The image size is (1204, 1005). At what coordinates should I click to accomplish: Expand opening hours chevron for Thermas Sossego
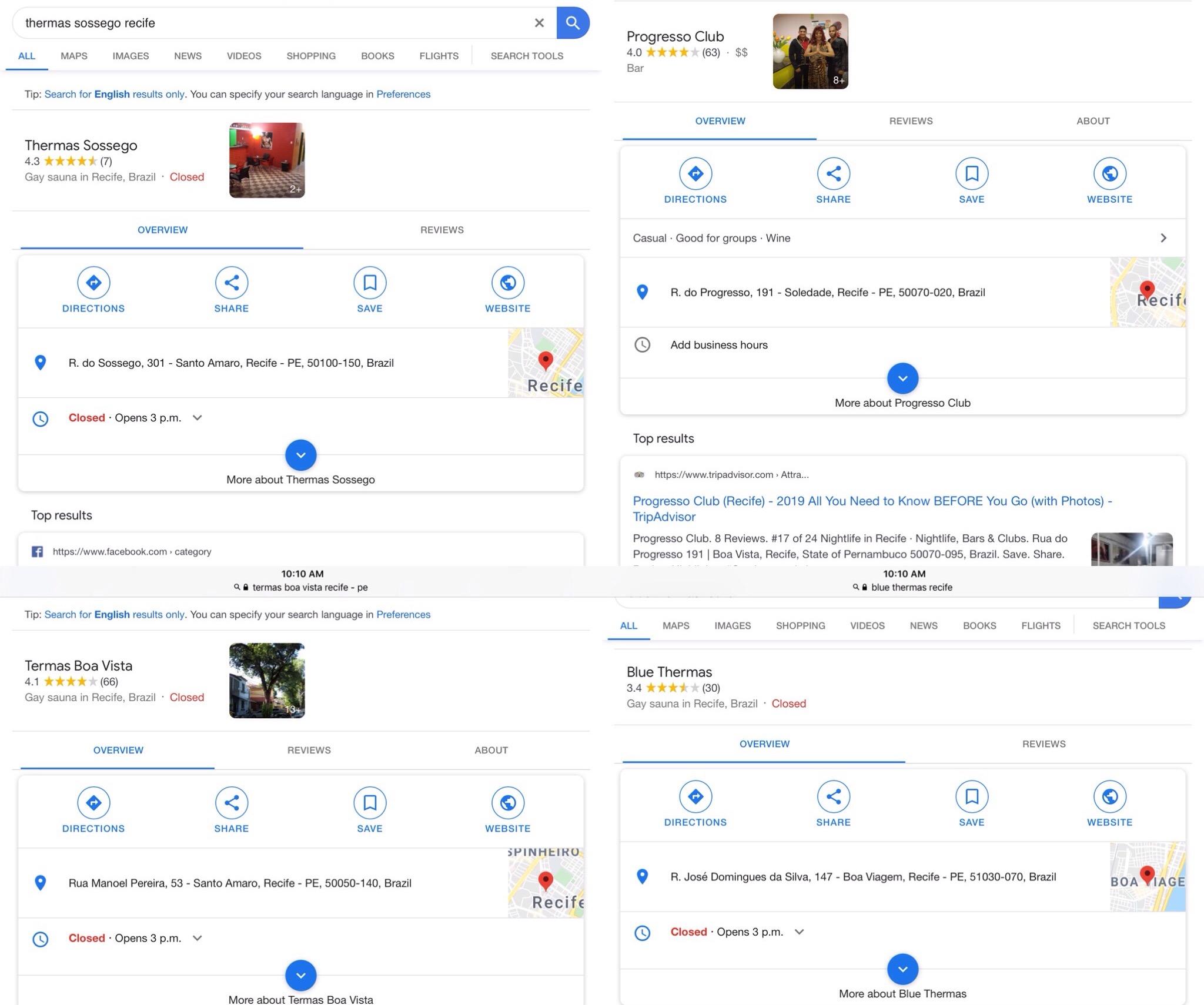click(198, 418)
